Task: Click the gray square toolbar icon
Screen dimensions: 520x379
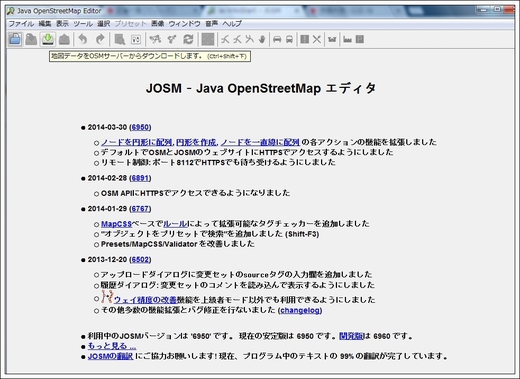Action: pyautogui.click(x=208, y=40)
